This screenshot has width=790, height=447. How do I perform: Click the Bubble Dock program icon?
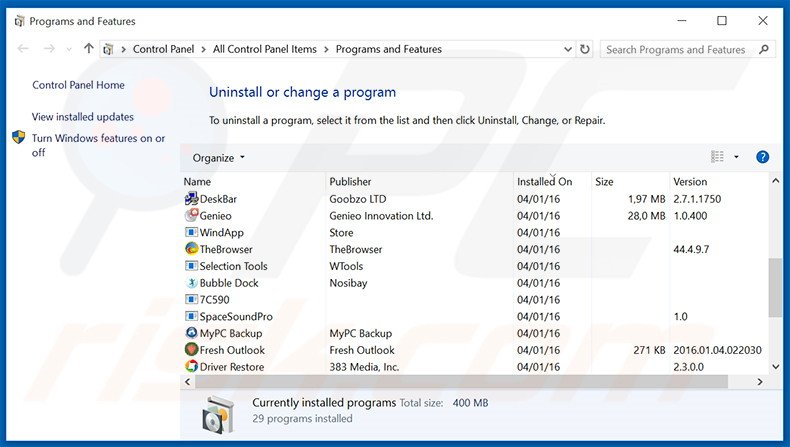tap(191, 283)
